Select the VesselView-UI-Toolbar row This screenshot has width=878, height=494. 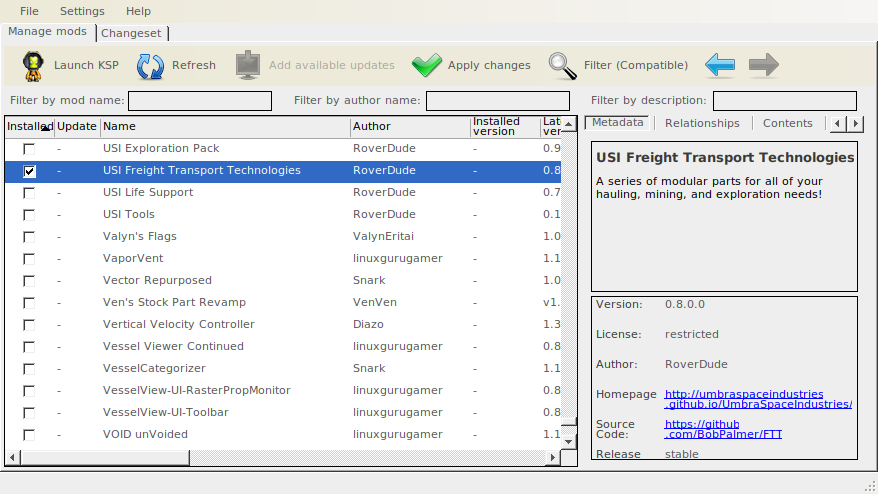coord(283,412)
